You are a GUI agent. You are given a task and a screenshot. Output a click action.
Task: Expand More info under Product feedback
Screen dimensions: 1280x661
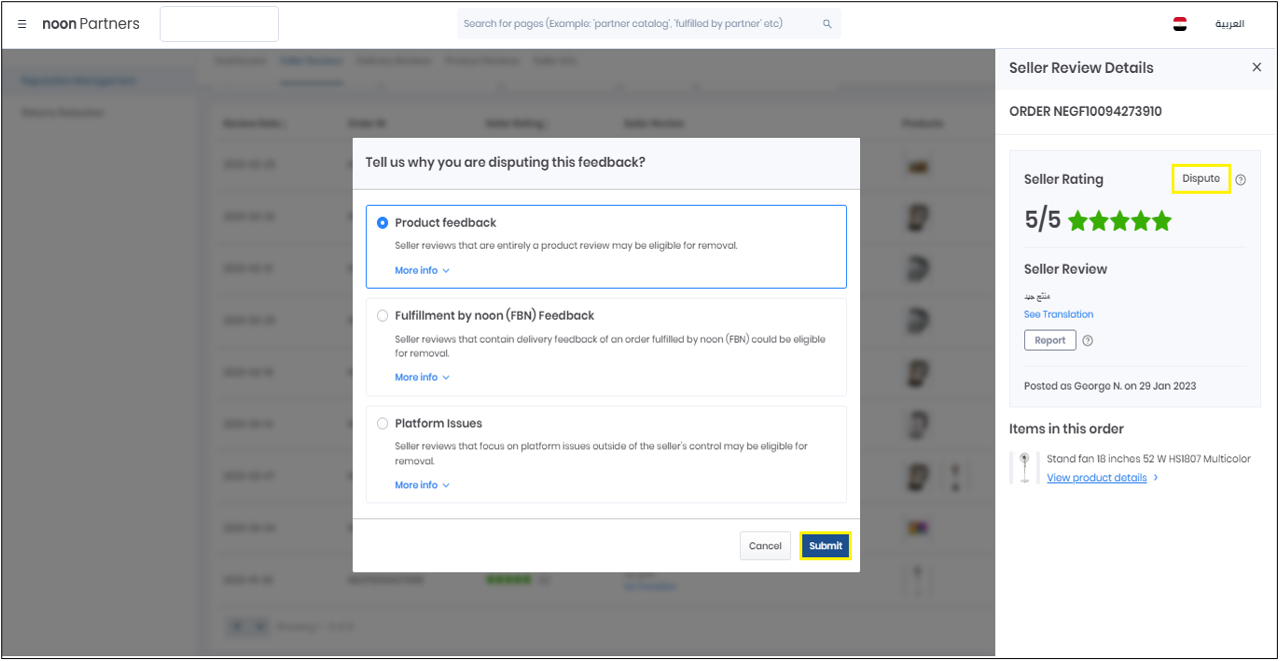(422, 271)
